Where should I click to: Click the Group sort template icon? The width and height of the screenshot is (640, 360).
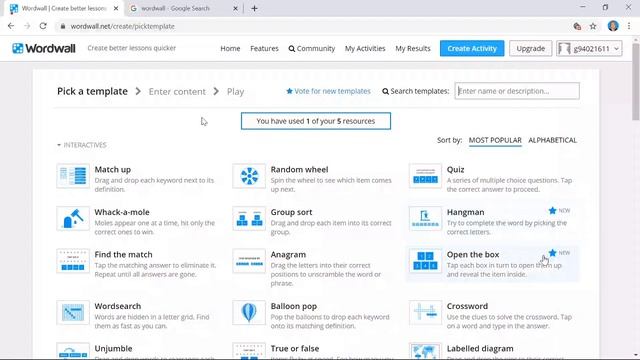coord(249,218)
